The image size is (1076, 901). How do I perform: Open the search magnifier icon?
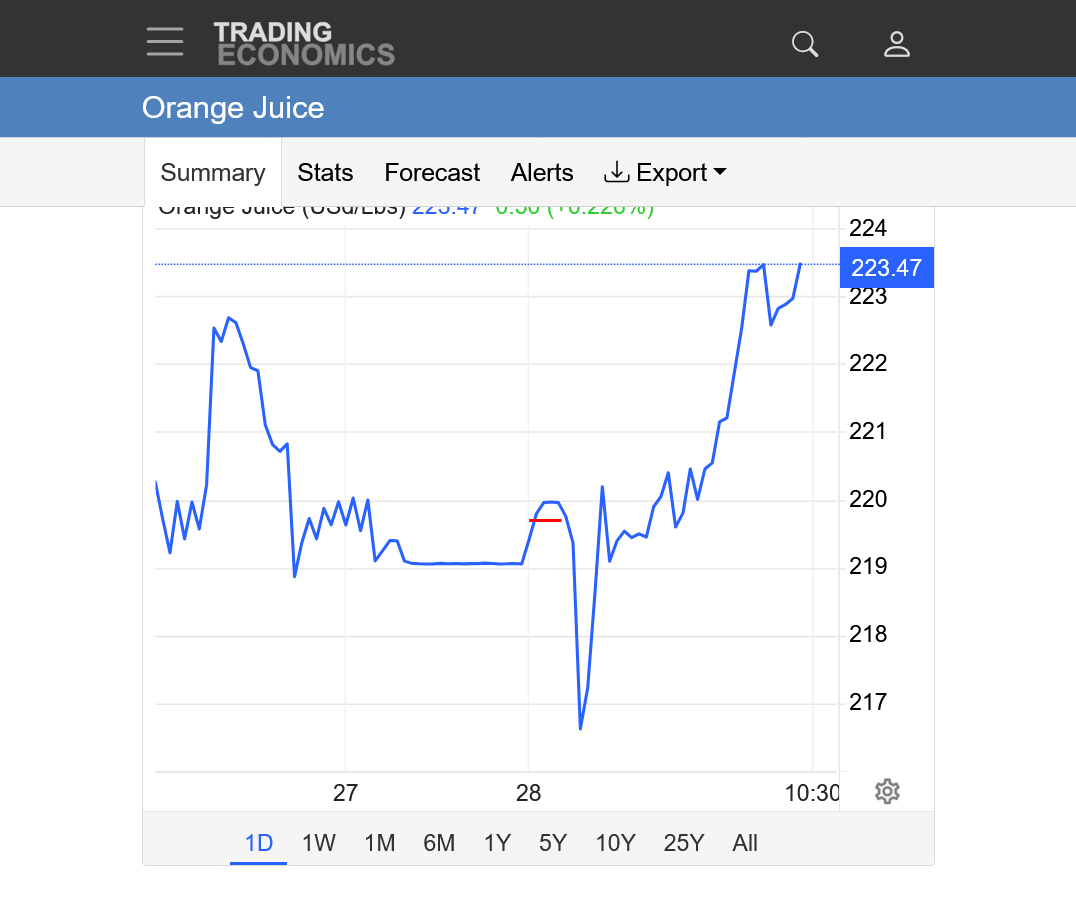pyautogui.click(x=805, y=44)
